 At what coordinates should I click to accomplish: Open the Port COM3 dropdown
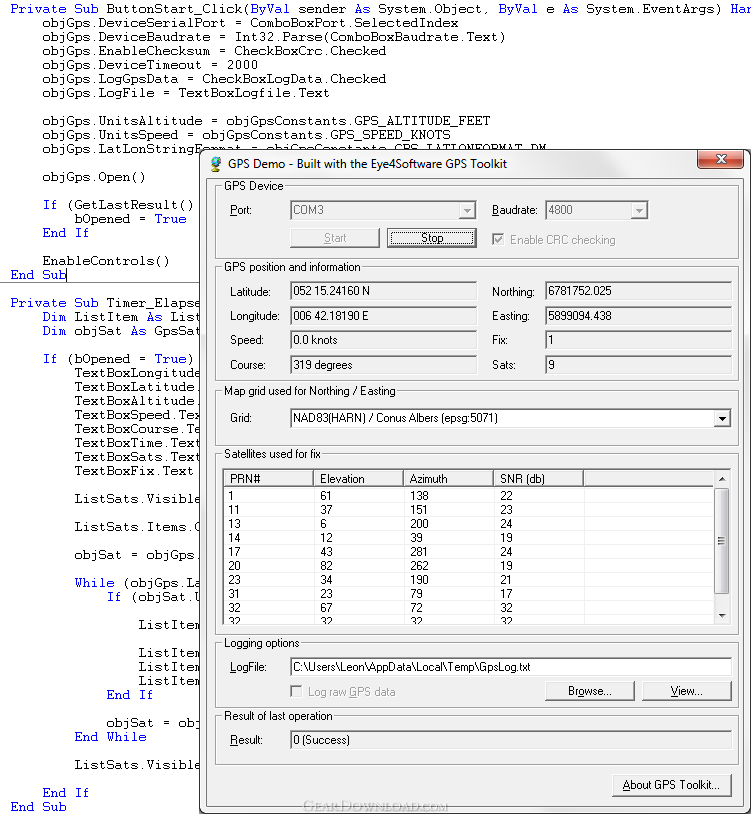tap(466, 211)
